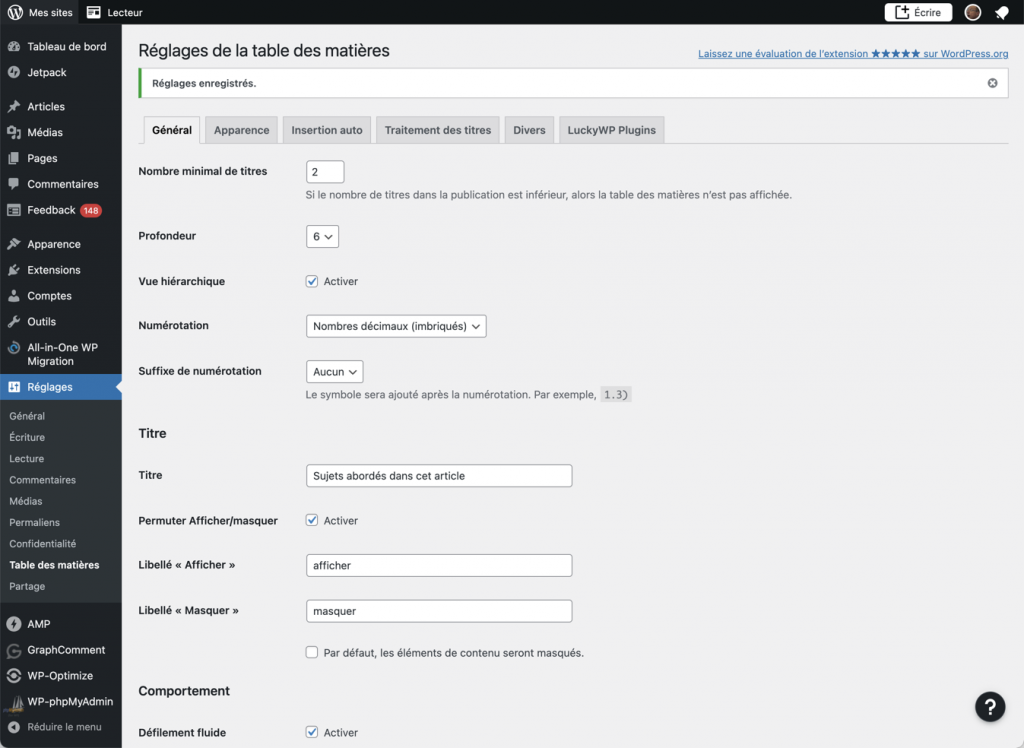Click the AMP lightning icon
This screenshot has width=1024, height=748.
coord(14,624)
